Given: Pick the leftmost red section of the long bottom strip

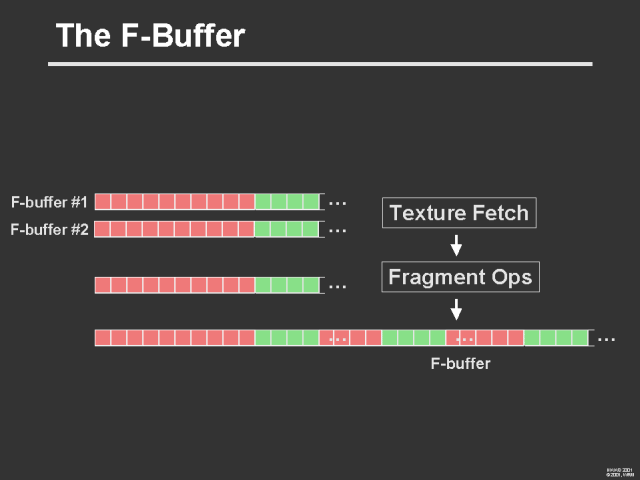Looking at the screenshot, I should click(x=175, y=338).
